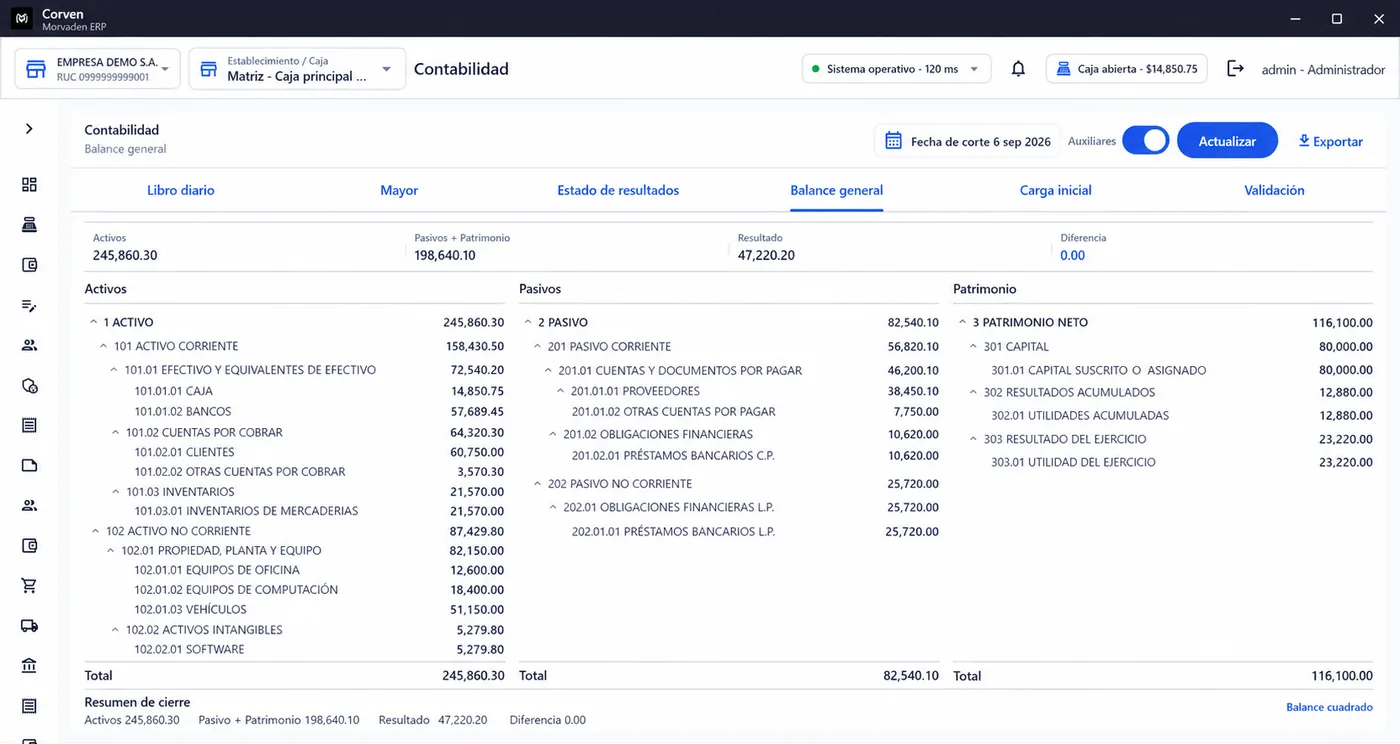Open the Sistema operativo status dropdown
This screenshot has width=1400, height=744.
(897, 69)
